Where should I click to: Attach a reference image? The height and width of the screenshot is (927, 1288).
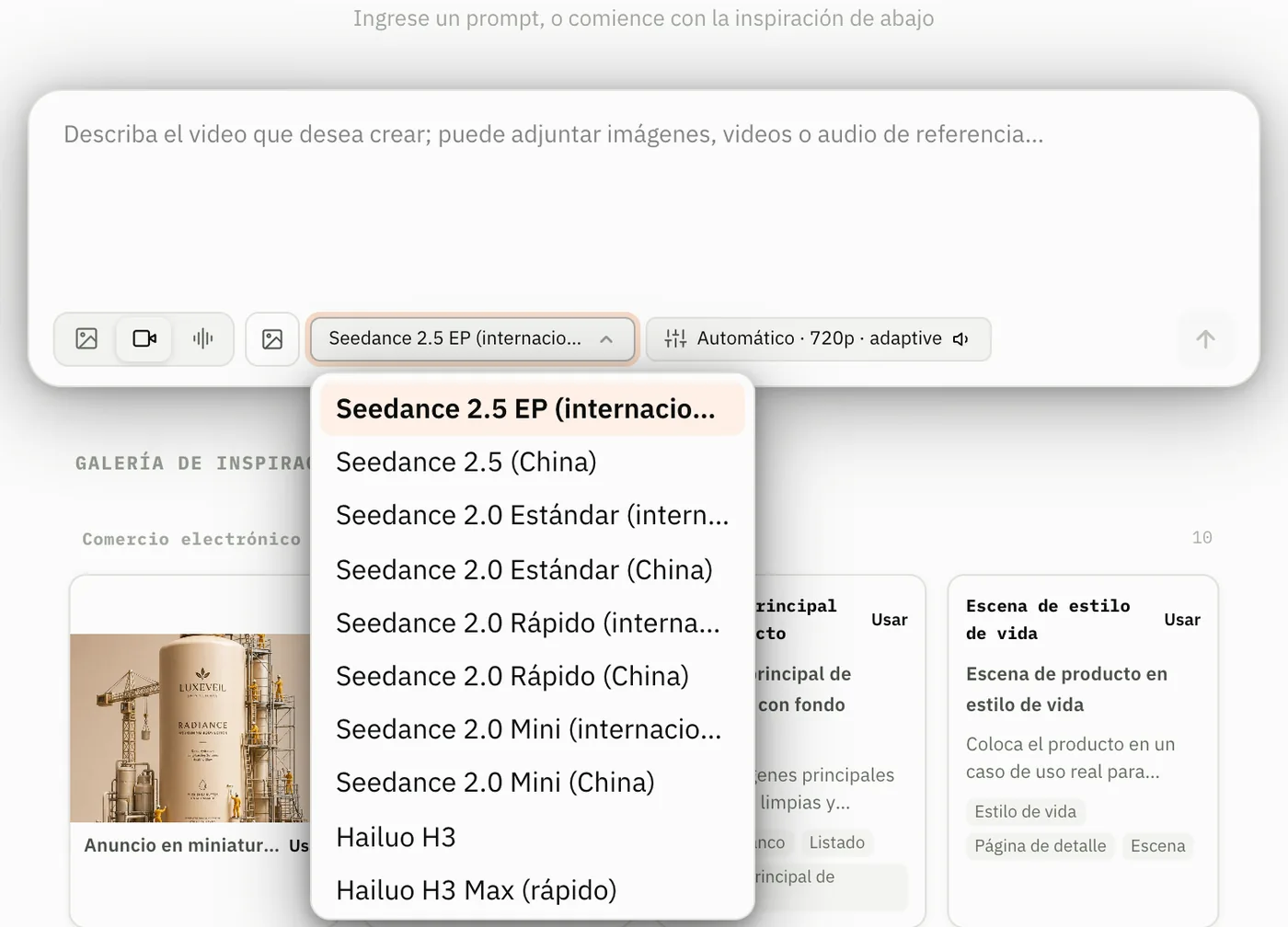coord(272,339)
